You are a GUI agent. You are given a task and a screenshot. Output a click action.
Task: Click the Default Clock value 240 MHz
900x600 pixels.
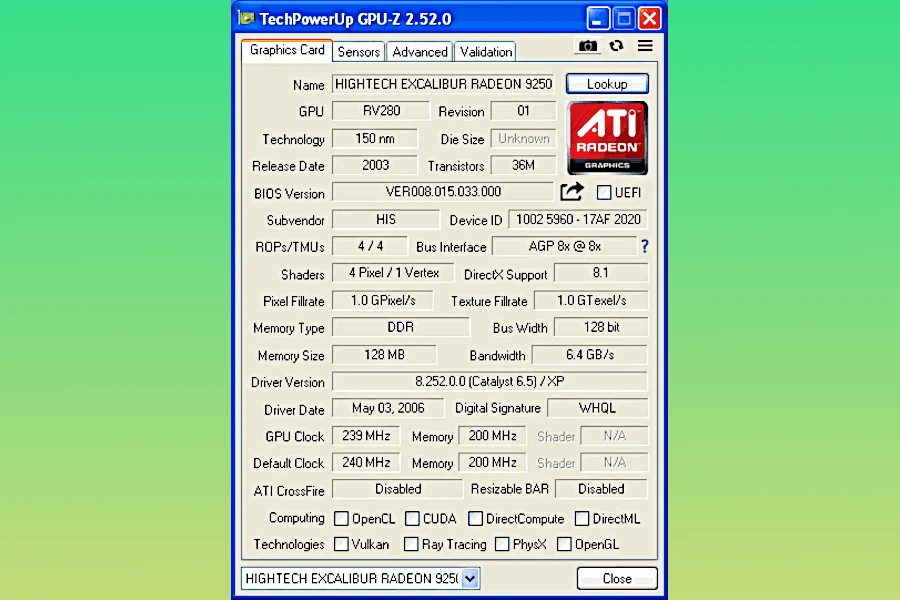coord(366,462)
